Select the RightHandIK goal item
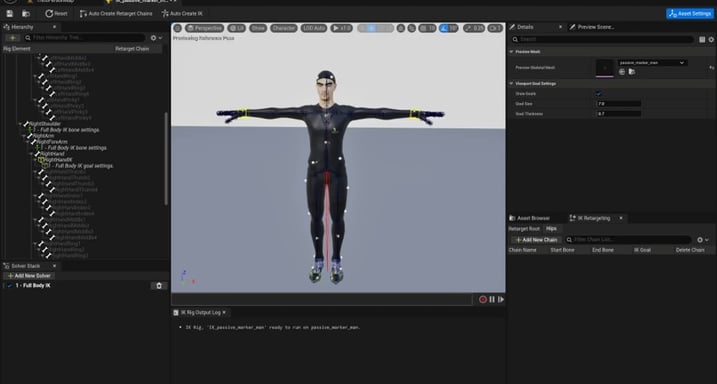This screenshot has height=384, width=717. (x=58, y=160)
